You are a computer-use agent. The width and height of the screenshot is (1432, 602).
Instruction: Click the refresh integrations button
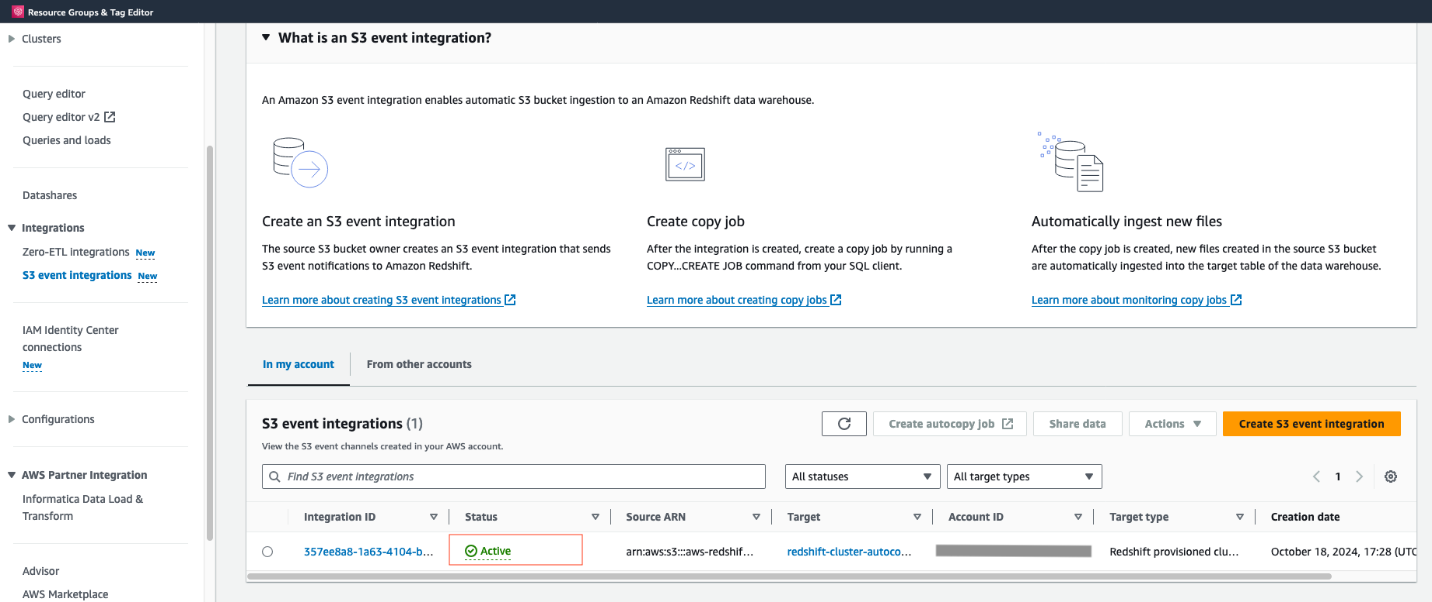[844, 424]
